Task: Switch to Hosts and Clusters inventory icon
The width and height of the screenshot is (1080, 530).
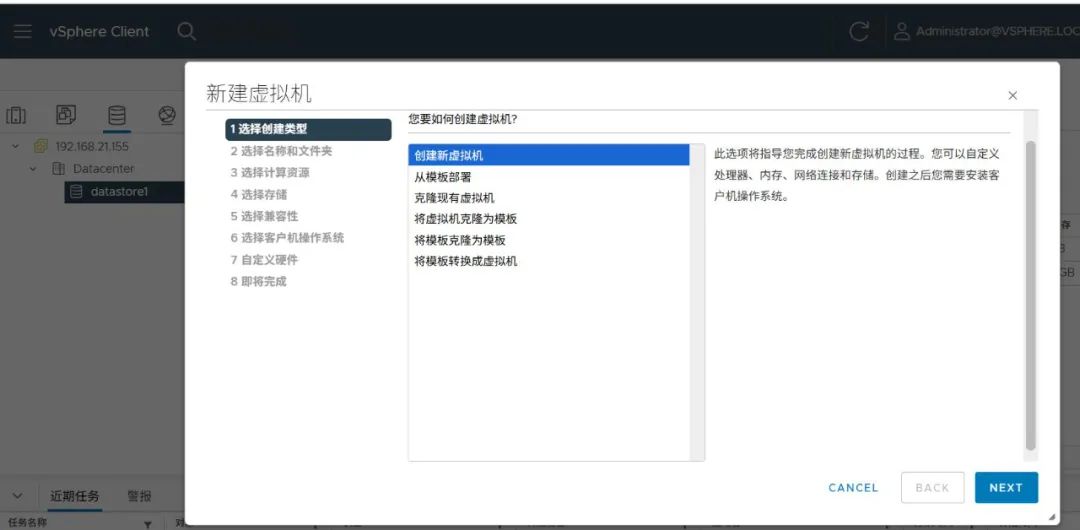Action: (17, 116)
